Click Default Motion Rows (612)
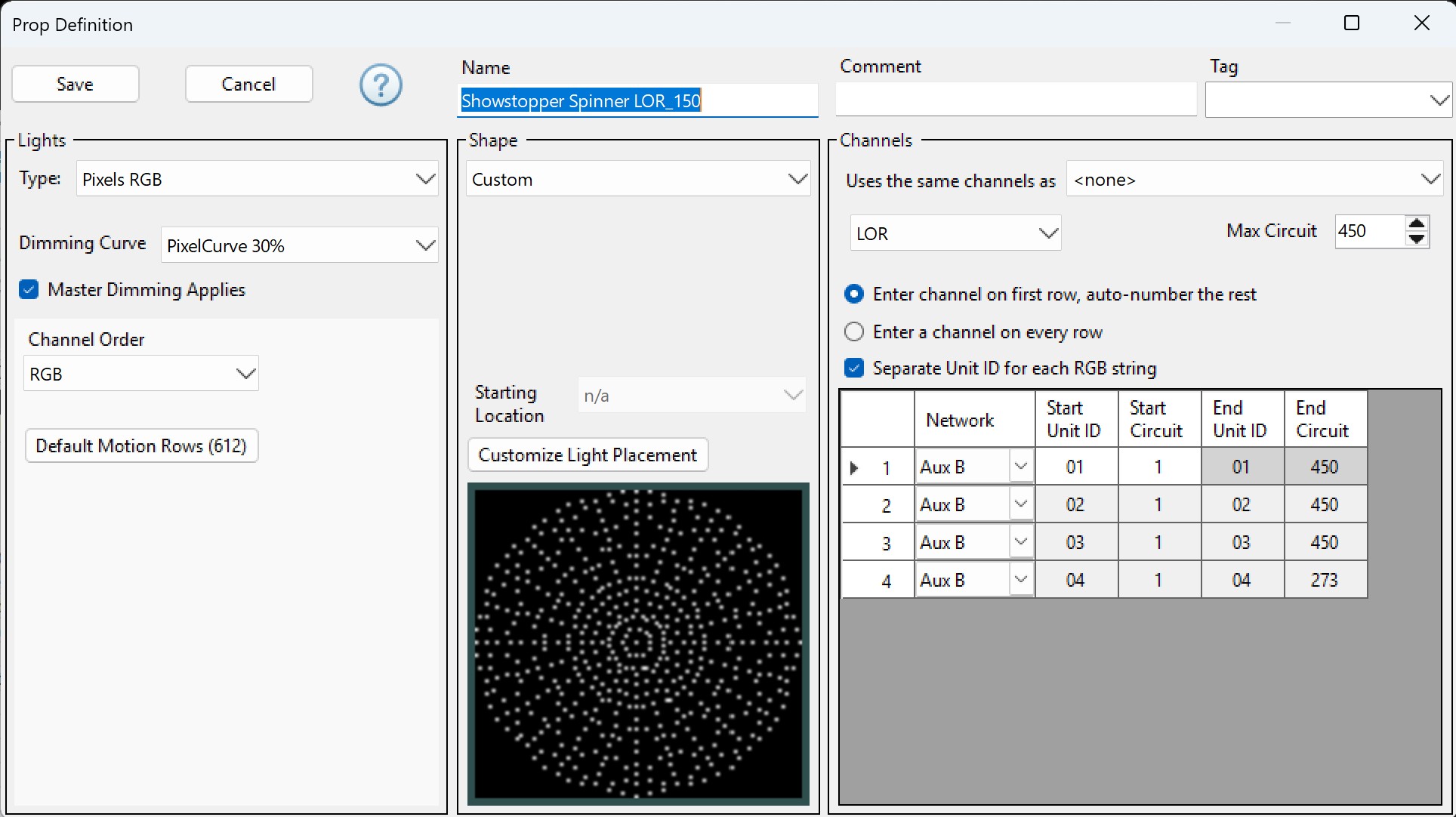This screenshot has width=1456, height=817. coord(141,445)
